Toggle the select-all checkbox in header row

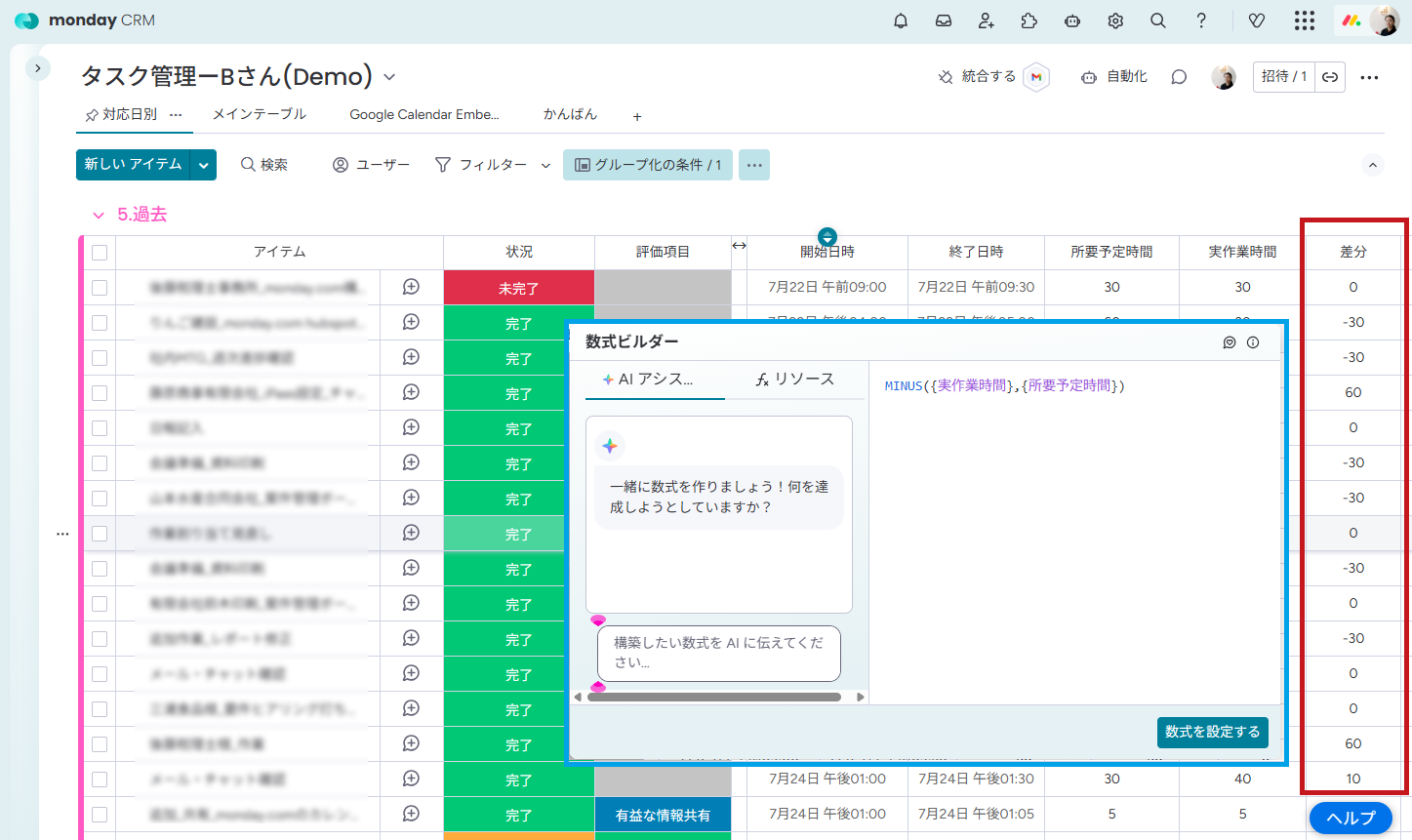pos(100,253)
